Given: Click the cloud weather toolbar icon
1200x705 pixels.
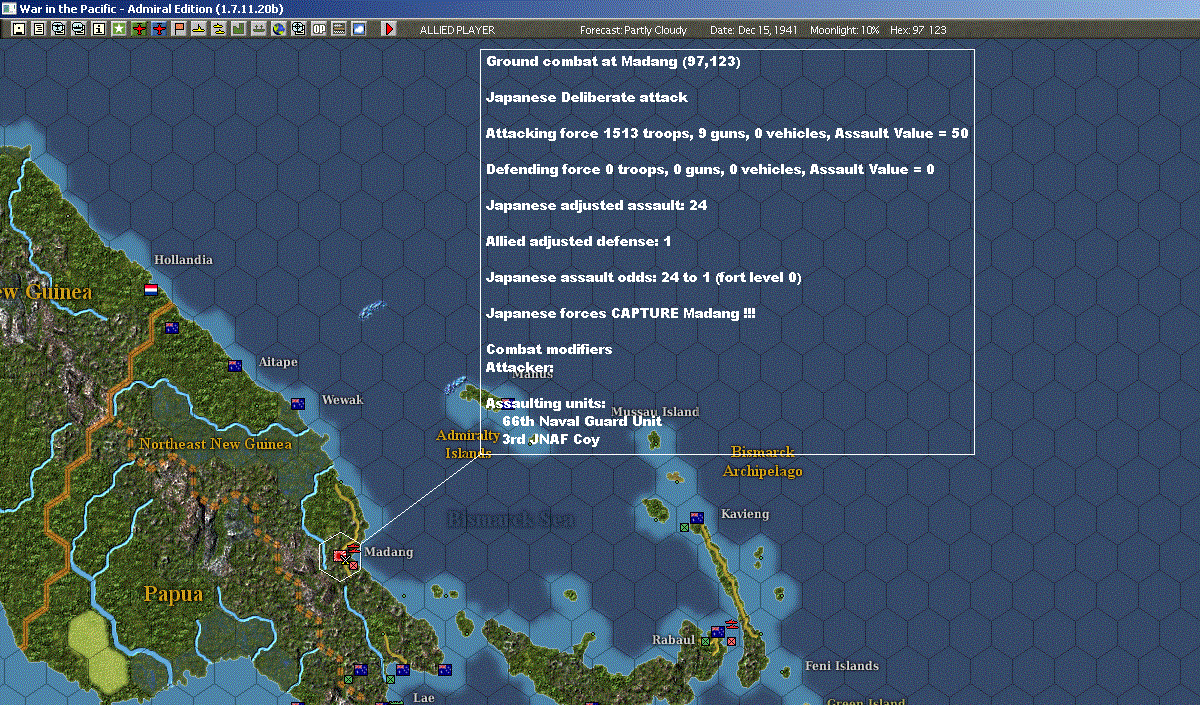Looking at the screenshot, I should [x=359, y=29].
